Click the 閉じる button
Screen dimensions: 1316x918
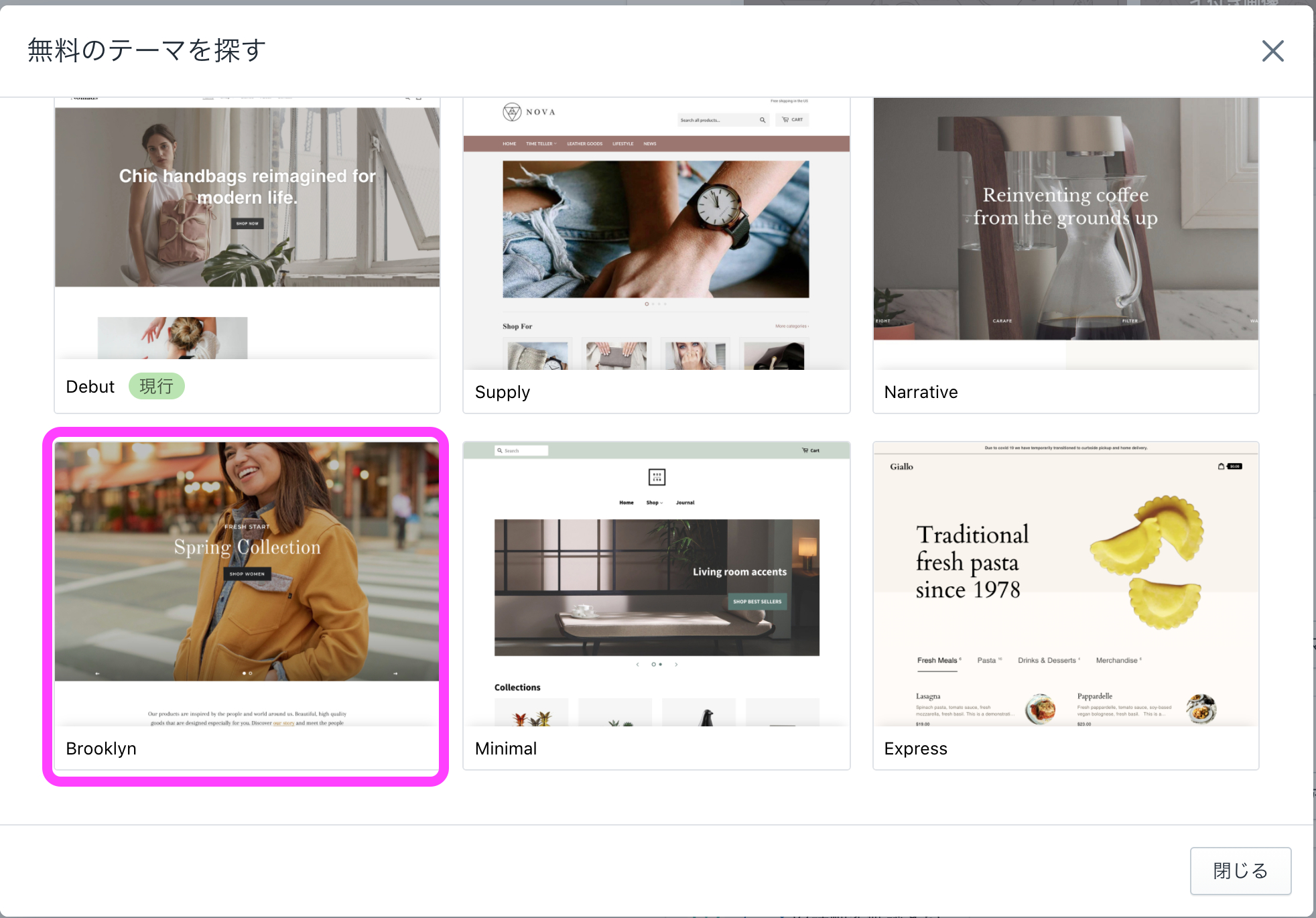pyautogui.click(x=1240, y=870)
